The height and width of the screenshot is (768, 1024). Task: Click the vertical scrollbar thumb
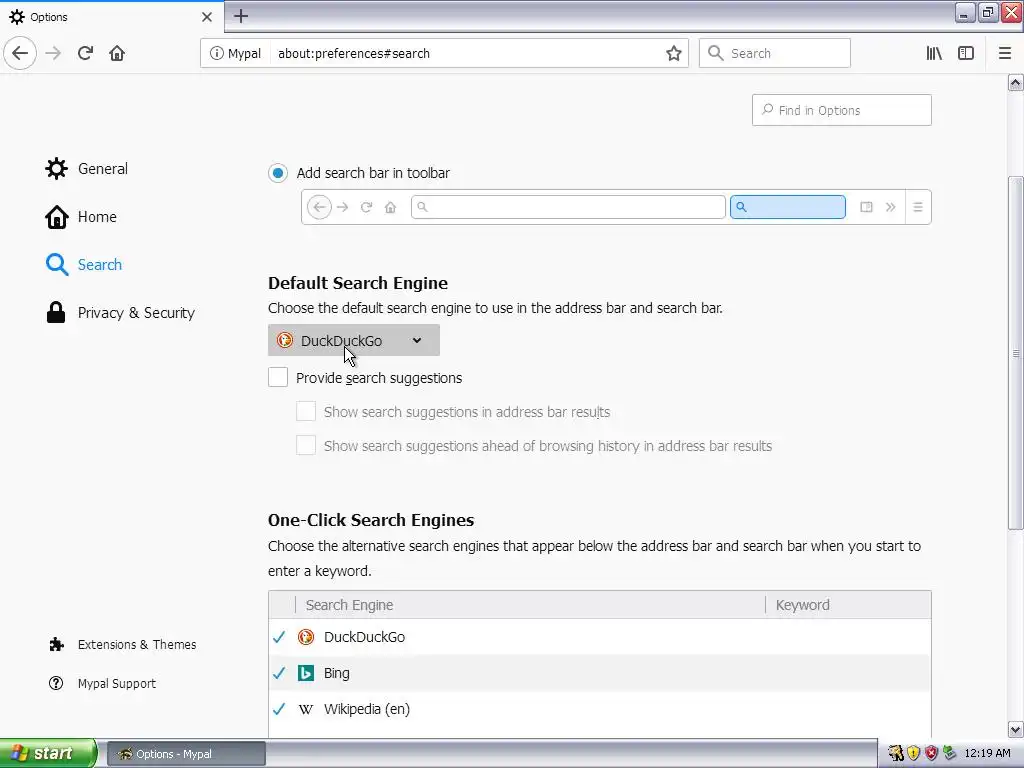pyautogui.click(x=1016, y=353)
